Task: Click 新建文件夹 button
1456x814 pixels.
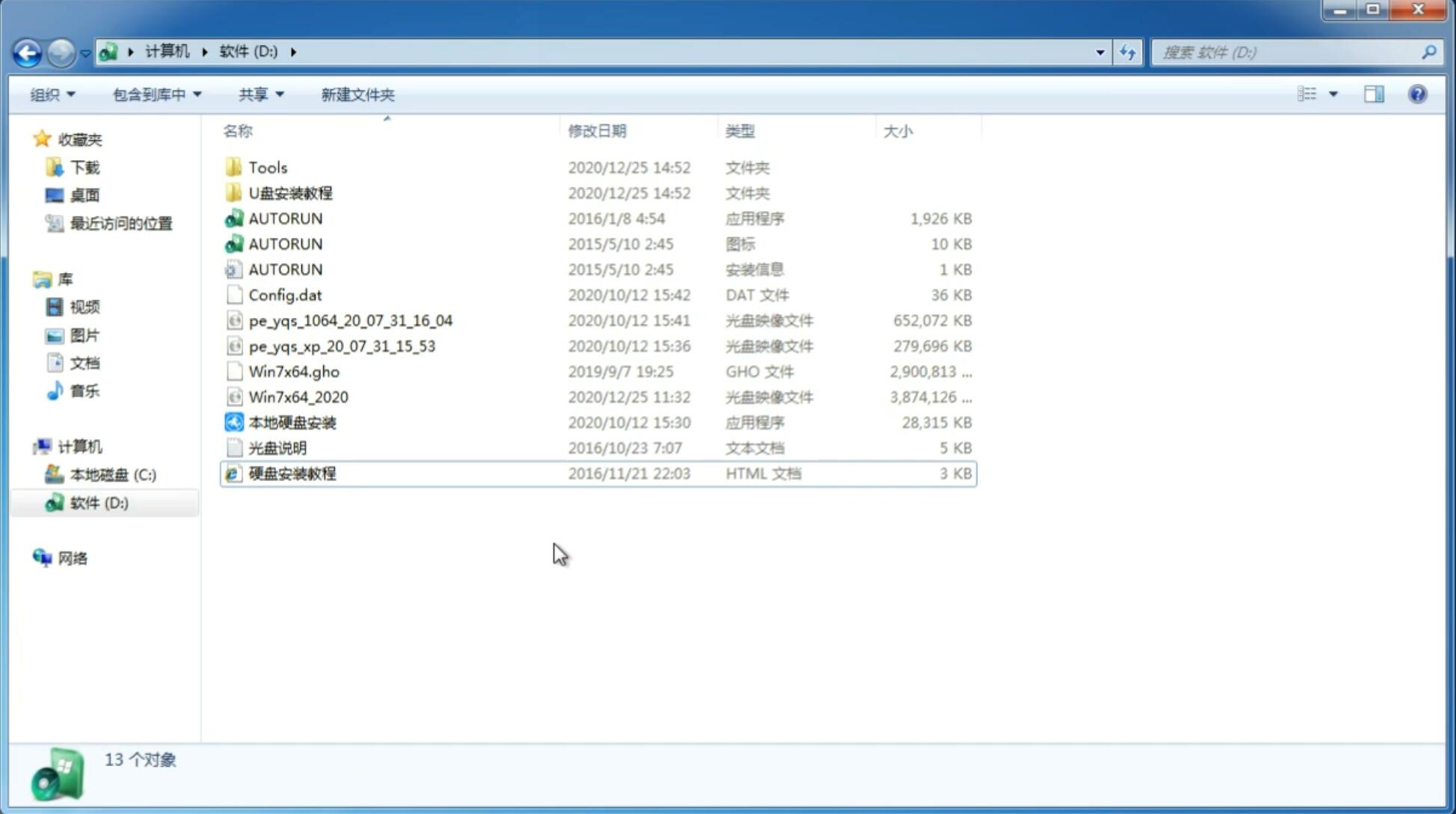Action: (357, 94)
